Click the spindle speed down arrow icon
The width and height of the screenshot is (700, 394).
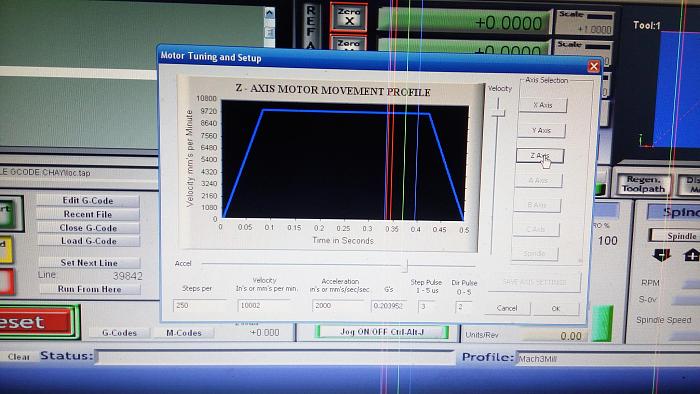[661, 255]
